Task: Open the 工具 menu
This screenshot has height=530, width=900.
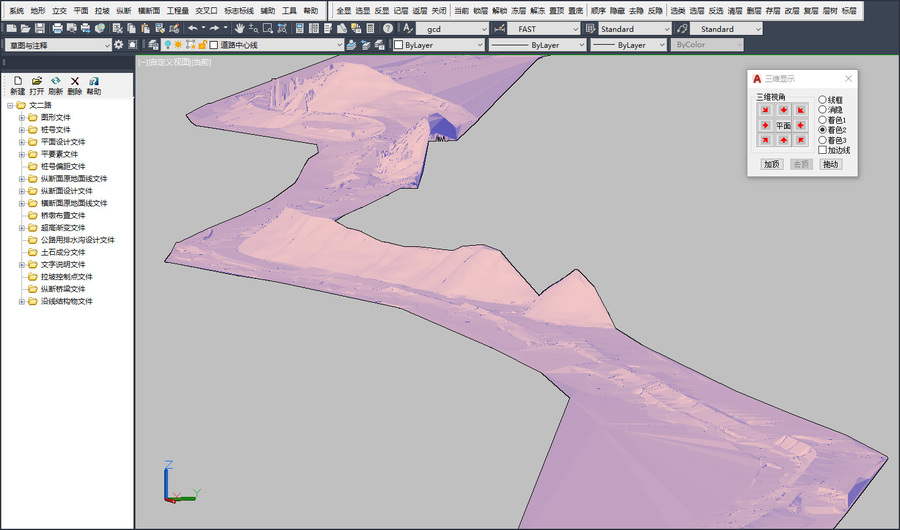Action: coord(289,10)
